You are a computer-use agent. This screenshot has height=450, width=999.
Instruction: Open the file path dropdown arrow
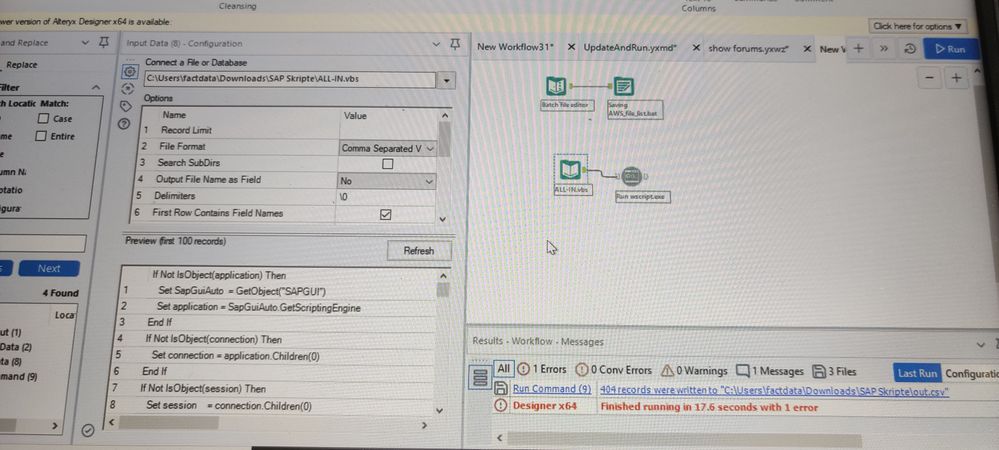pyautogui.click(x=446, y=81)
